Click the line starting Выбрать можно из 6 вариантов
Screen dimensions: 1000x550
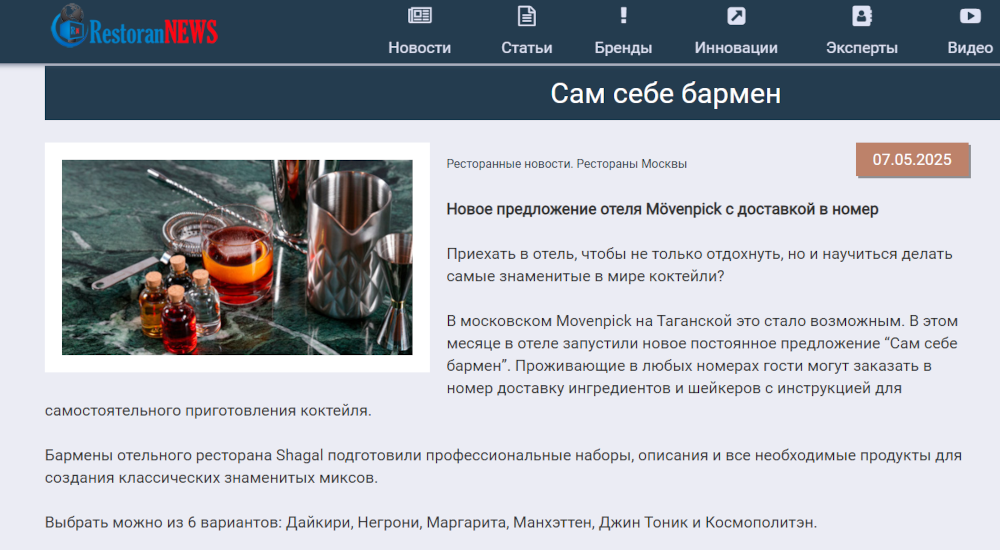pos(430,523)
